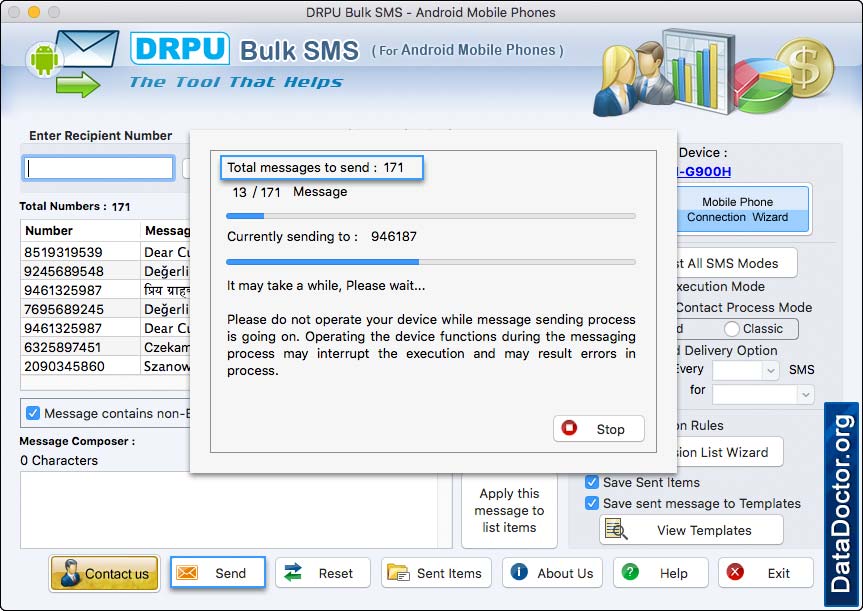Click the Contact us person icon

pyautogui.click(x=69, y=572)
